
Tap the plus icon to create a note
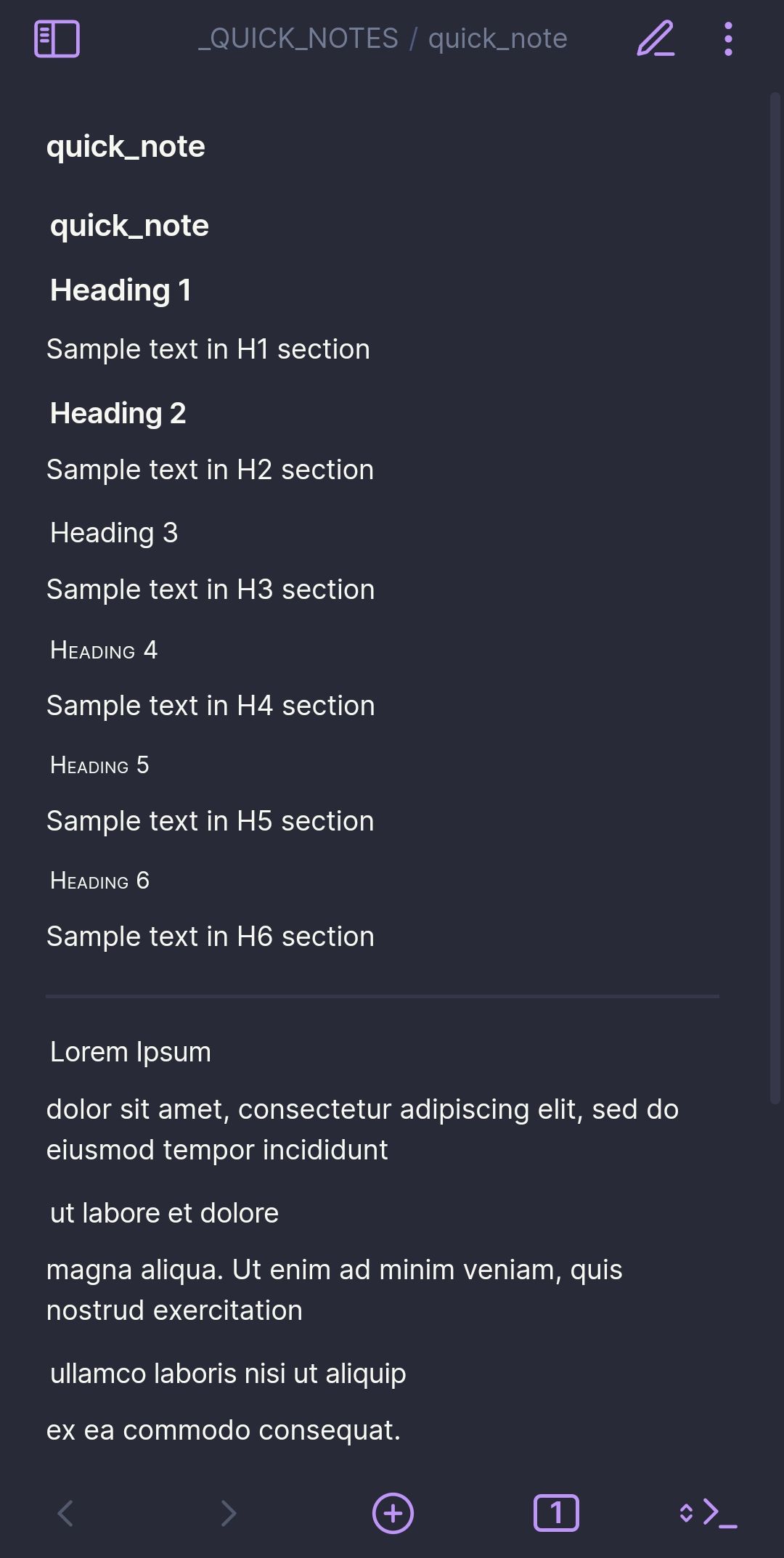click(392, 1513)
